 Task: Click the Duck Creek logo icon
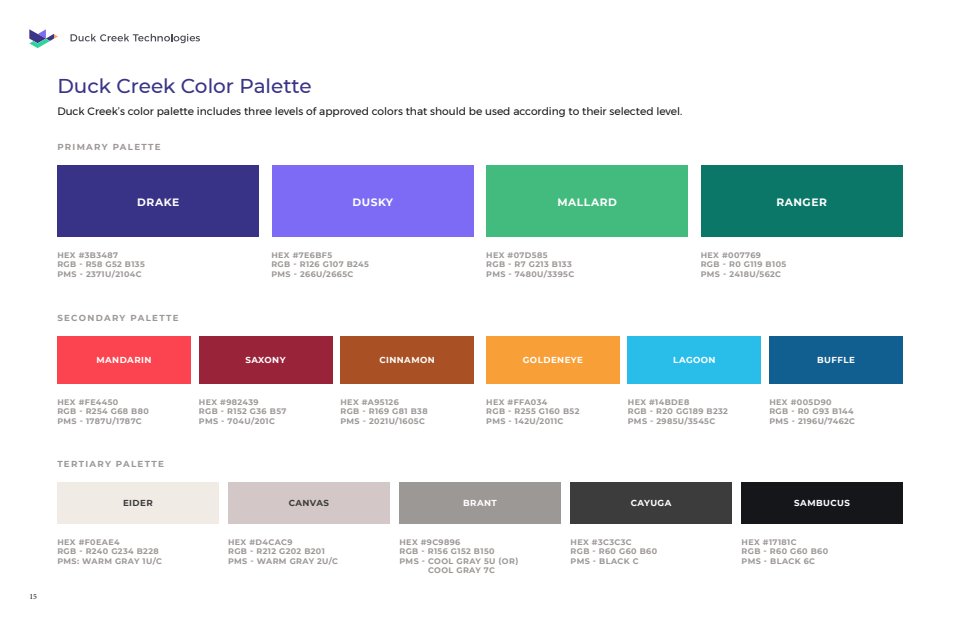(x=43, y=38)
